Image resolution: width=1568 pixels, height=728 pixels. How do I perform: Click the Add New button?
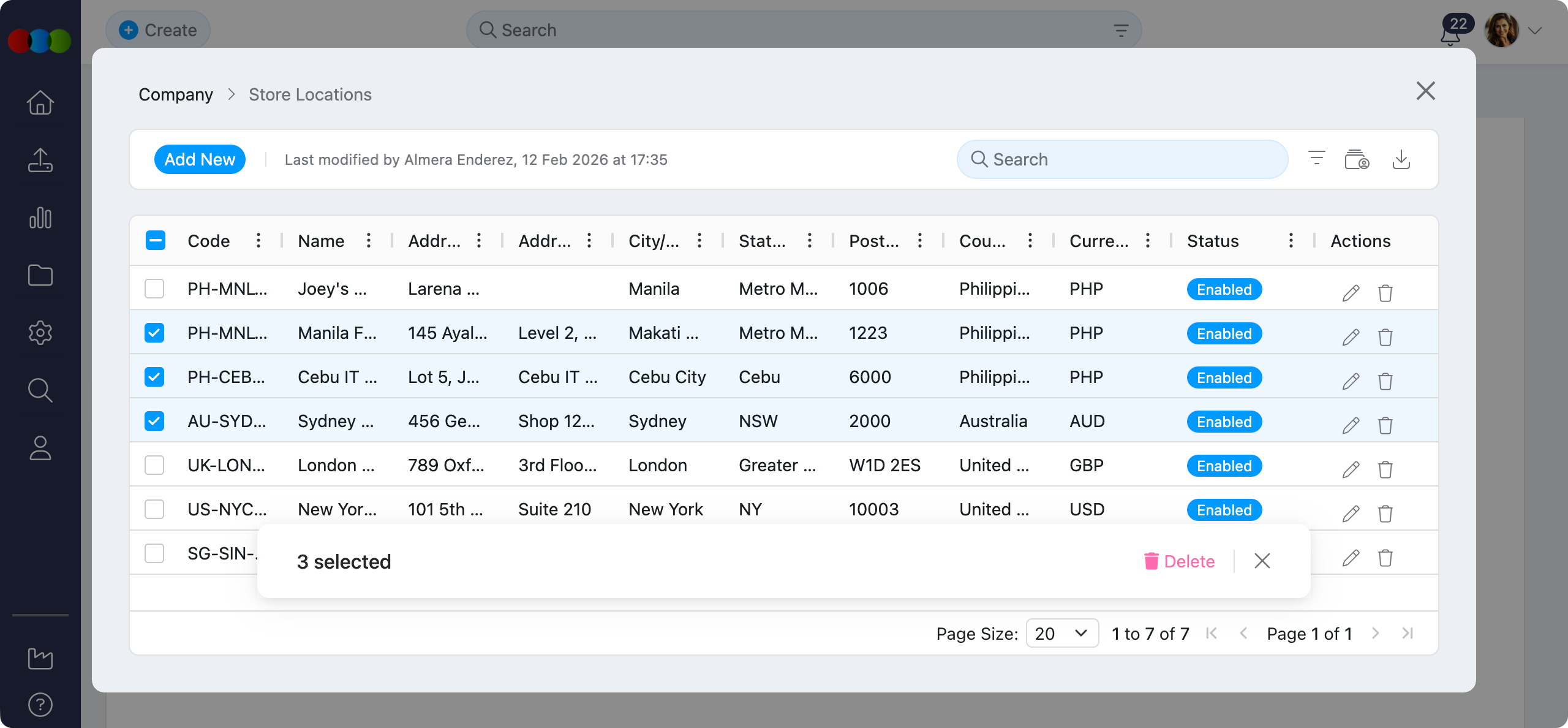[200, 159]
